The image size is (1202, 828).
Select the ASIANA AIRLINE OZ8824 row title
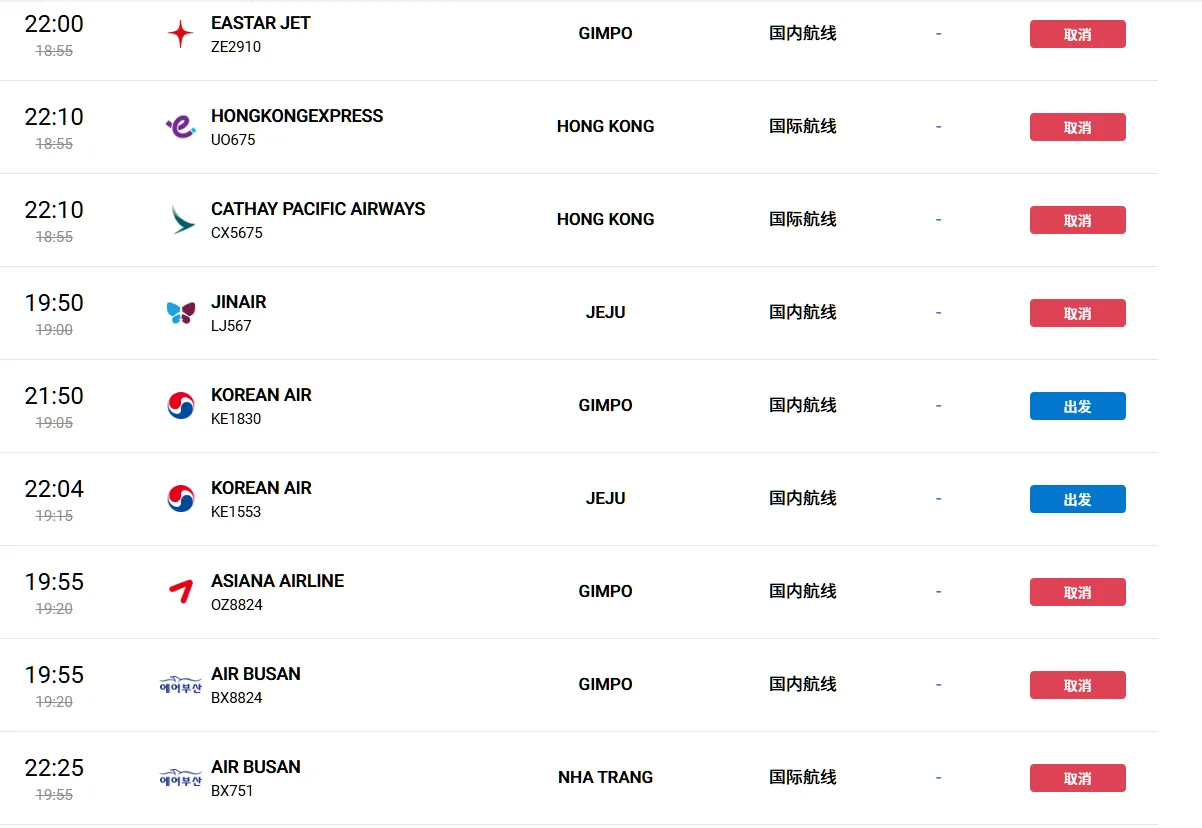pyautogui.click(x=278, y=581)
